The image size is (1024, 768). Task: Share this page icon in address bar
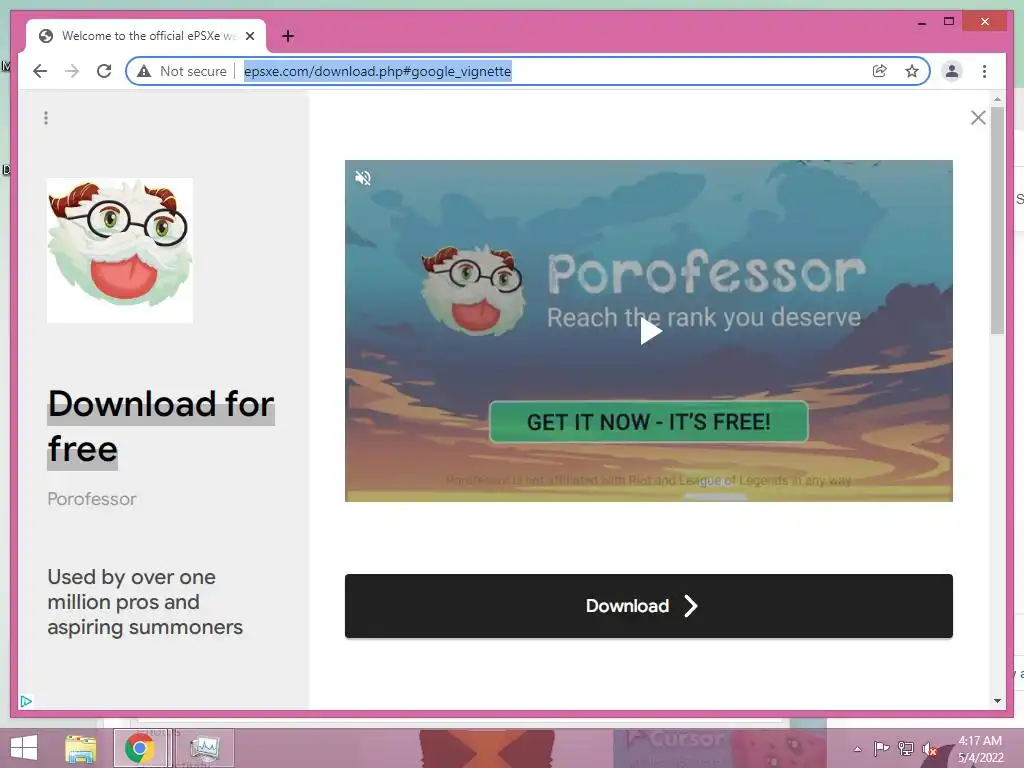coord(880,71)
